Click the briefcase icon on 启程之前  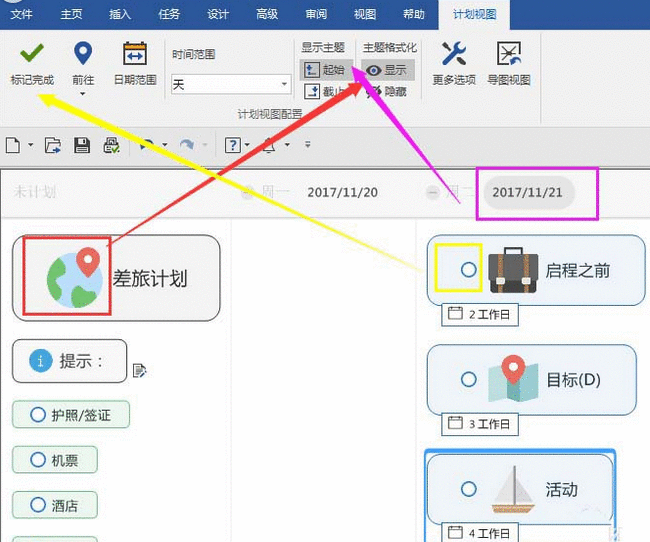(513, 270)
